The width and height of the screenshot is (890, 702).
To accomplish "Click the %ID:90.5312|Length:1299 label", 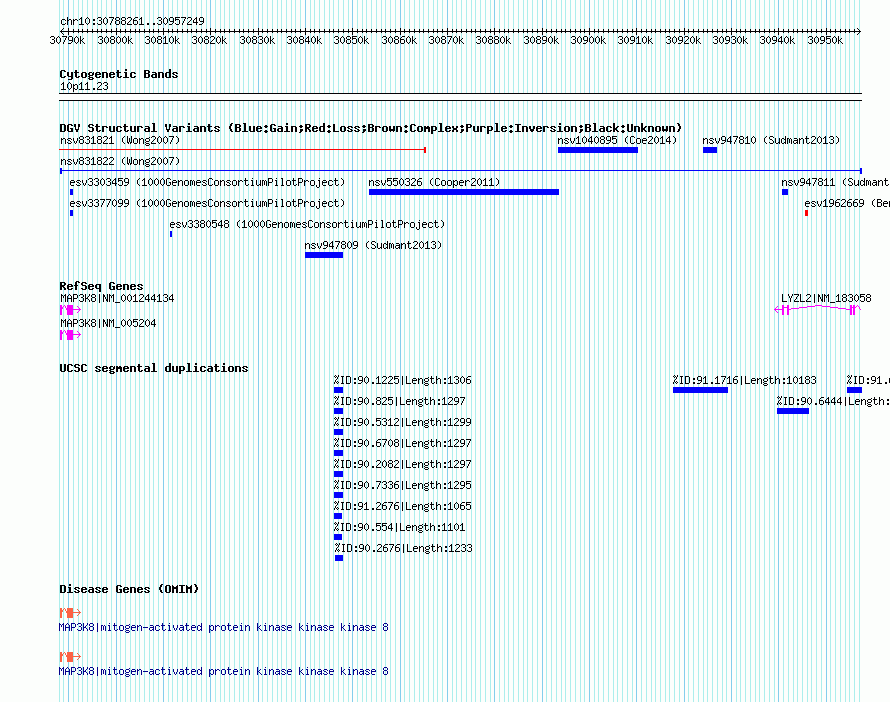I will coord(402,422).
